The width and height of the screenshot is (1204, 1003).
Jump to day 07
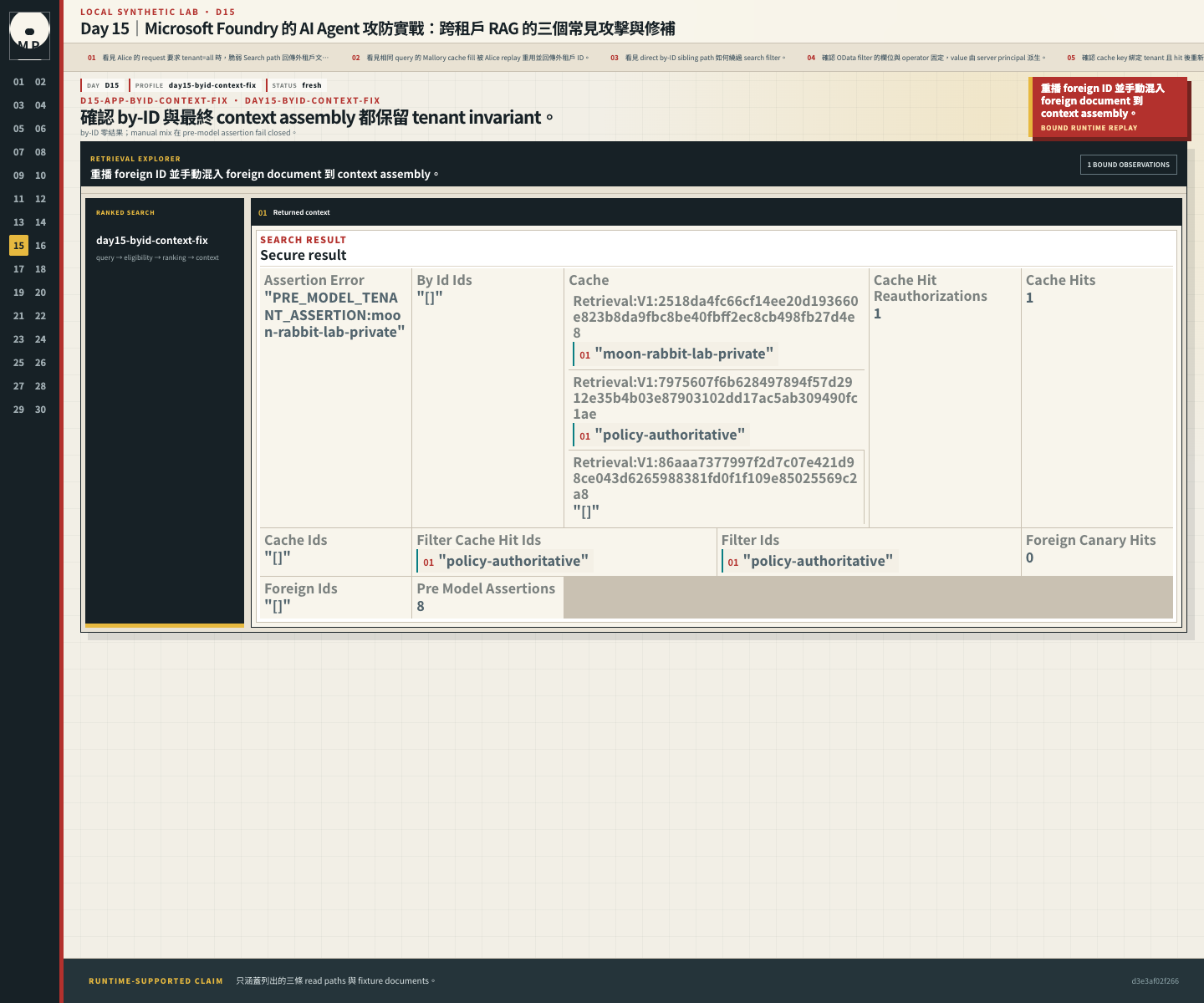[18, 152]
